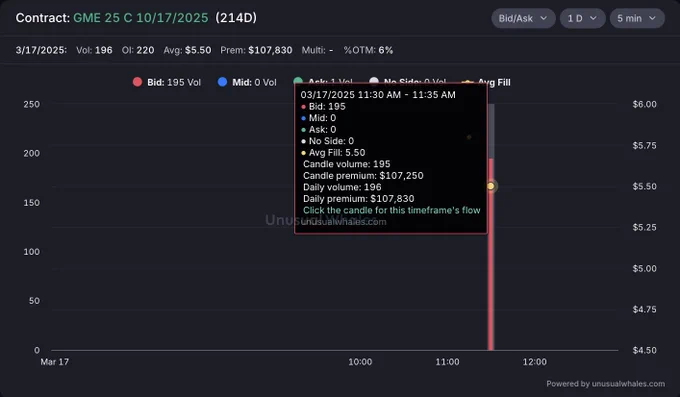Select the Avg: $5.50 value

coord(187,50)
